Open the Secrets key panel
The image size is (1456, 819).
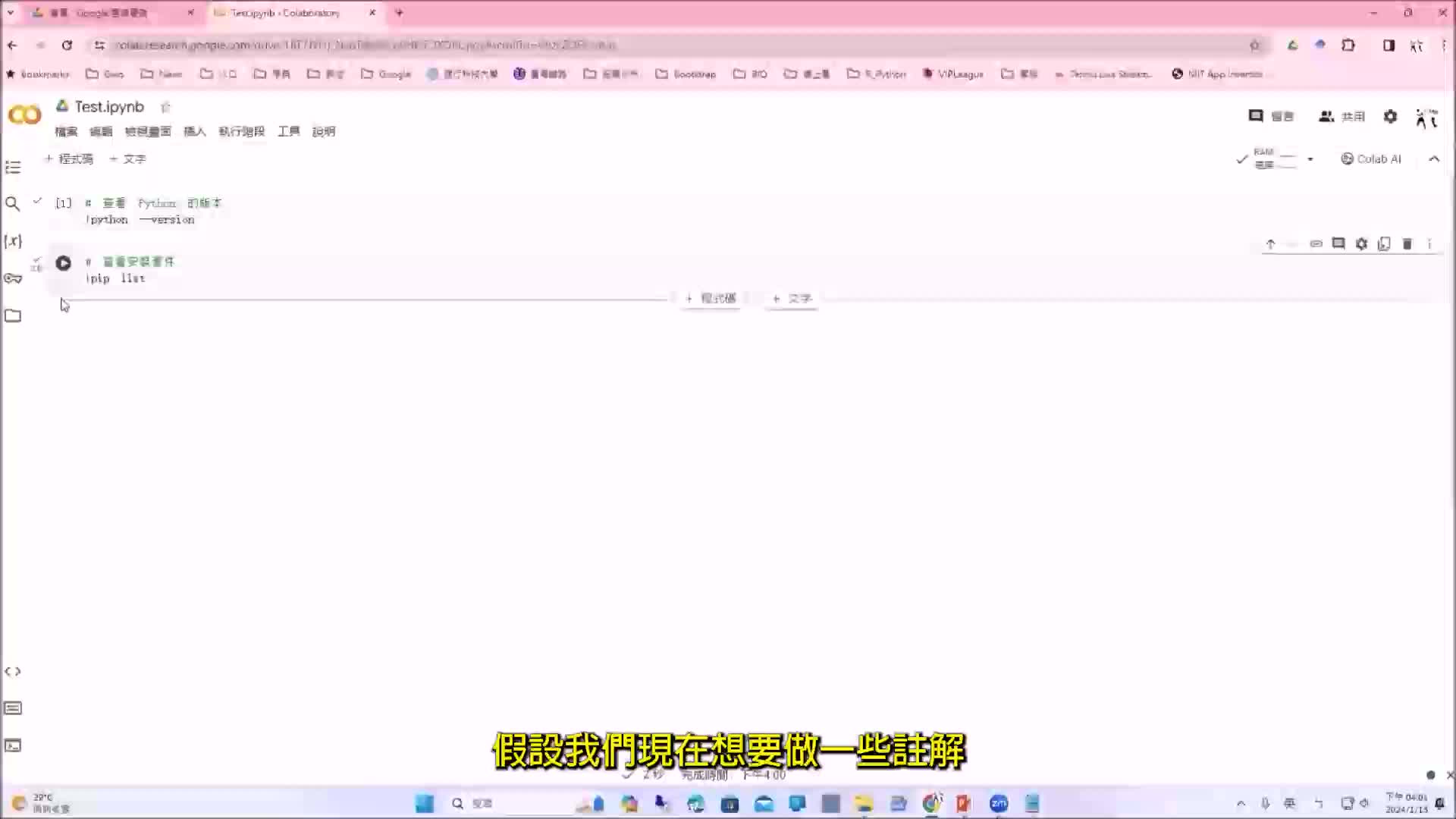click(x=13, y=278)
